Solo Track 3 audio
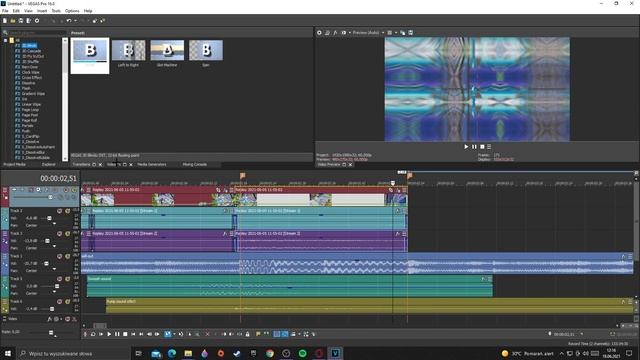 pos(68,234)
